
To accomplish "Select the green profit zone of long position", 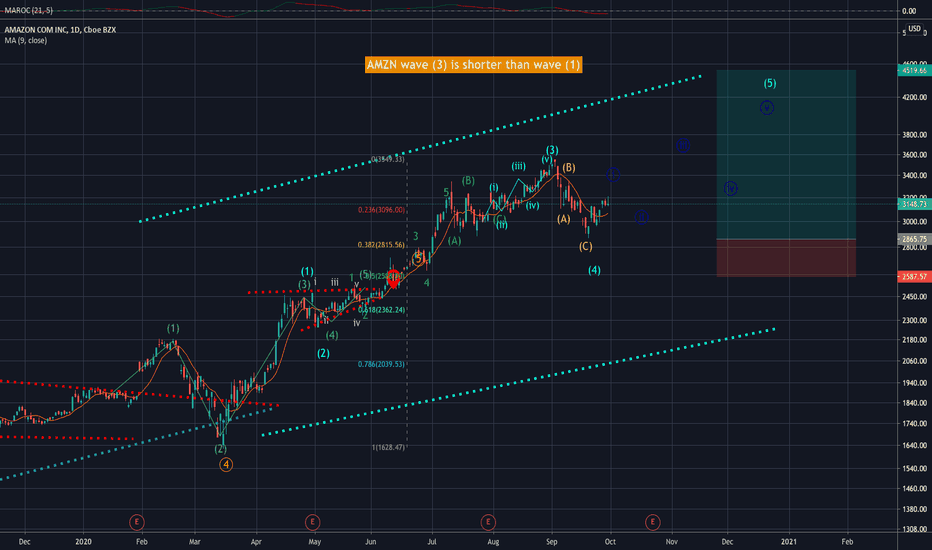I will click(786, 155).
